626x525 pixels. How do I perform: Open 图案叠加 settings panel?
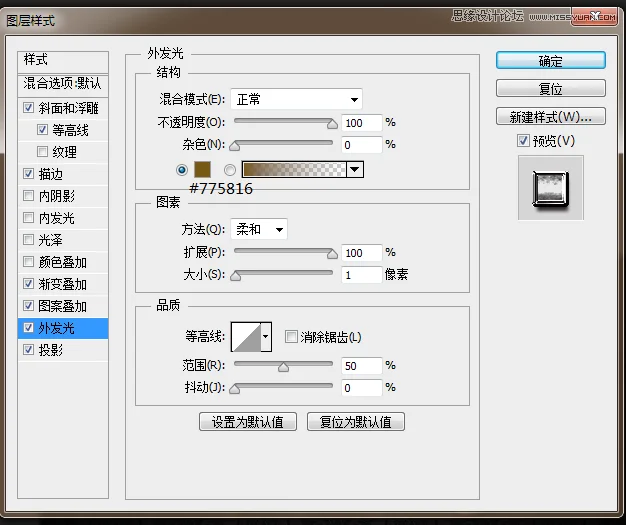(63, 306)
